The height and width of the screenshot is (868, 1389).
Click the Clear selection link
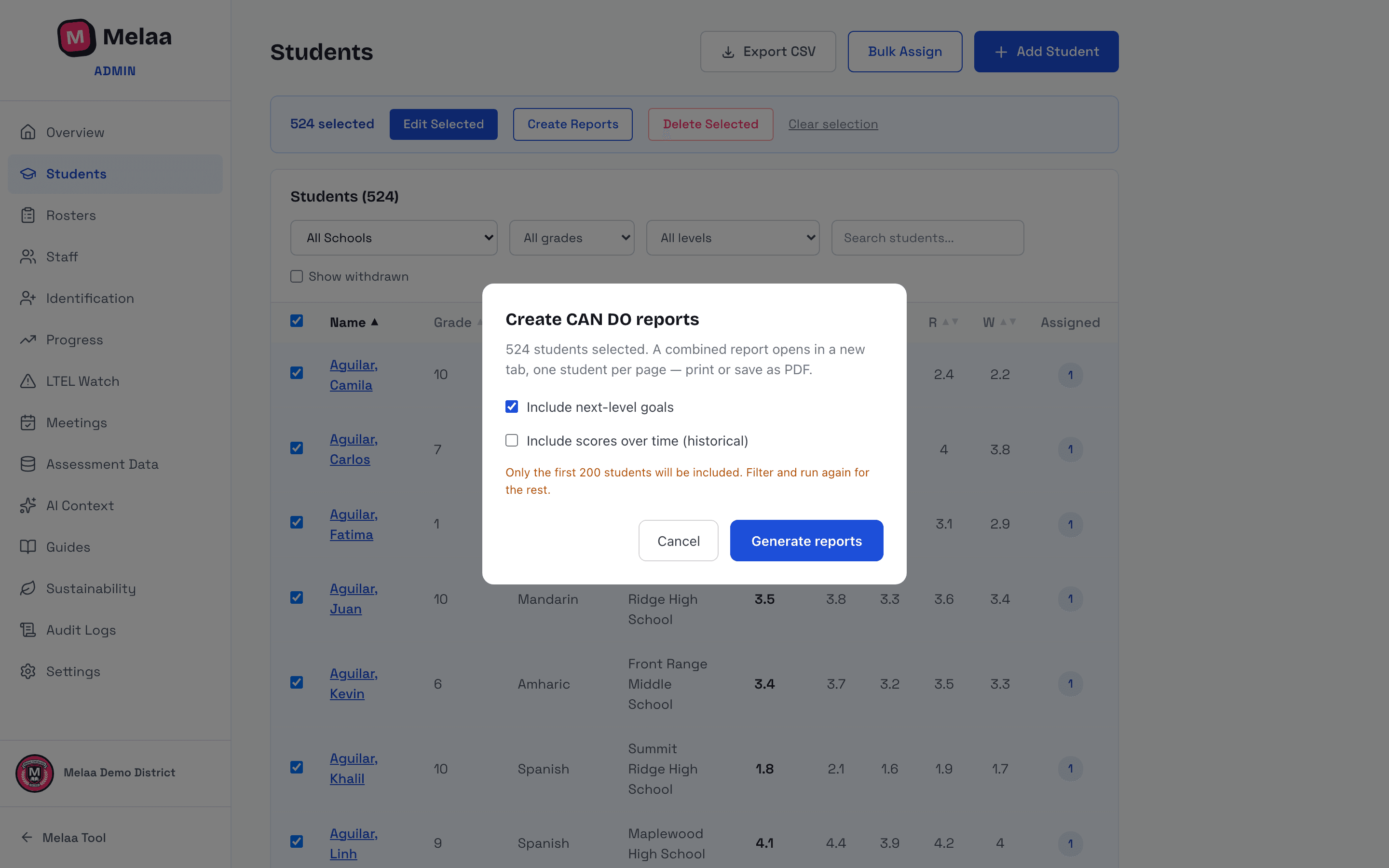point(833,124)
